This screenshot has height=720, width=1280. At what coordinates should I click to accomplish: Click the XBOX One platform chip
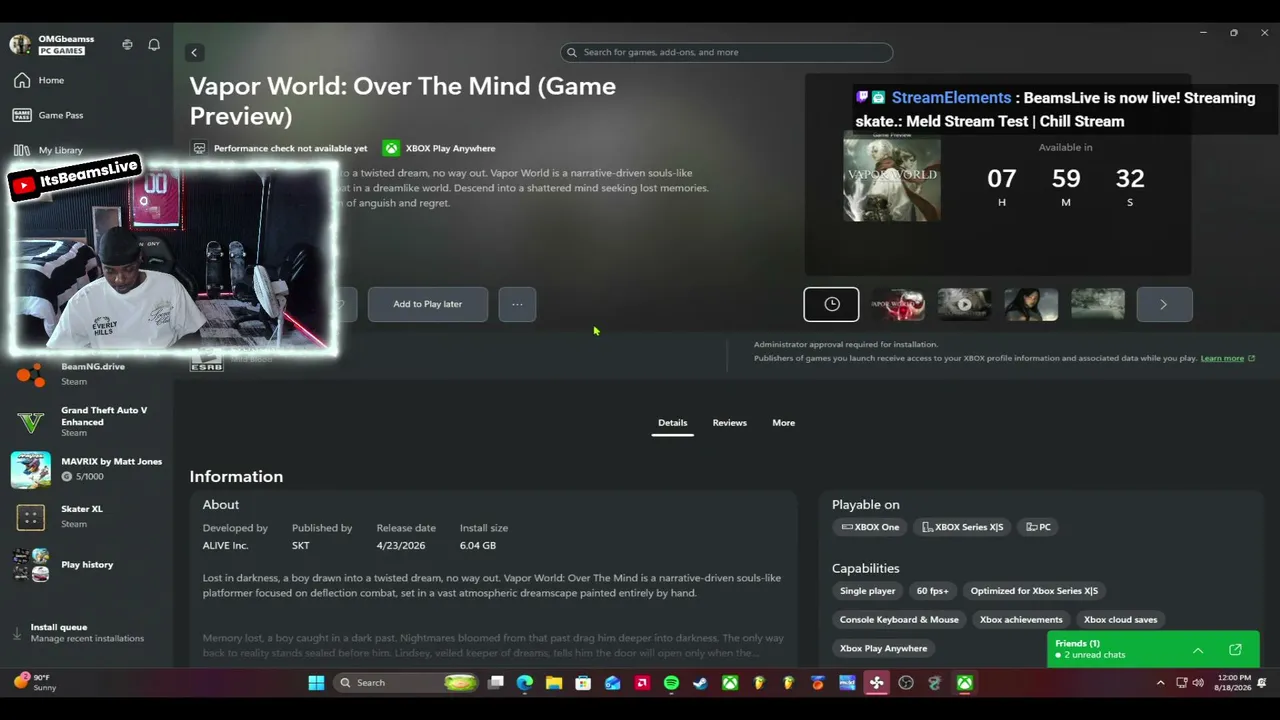pos(870,527)
